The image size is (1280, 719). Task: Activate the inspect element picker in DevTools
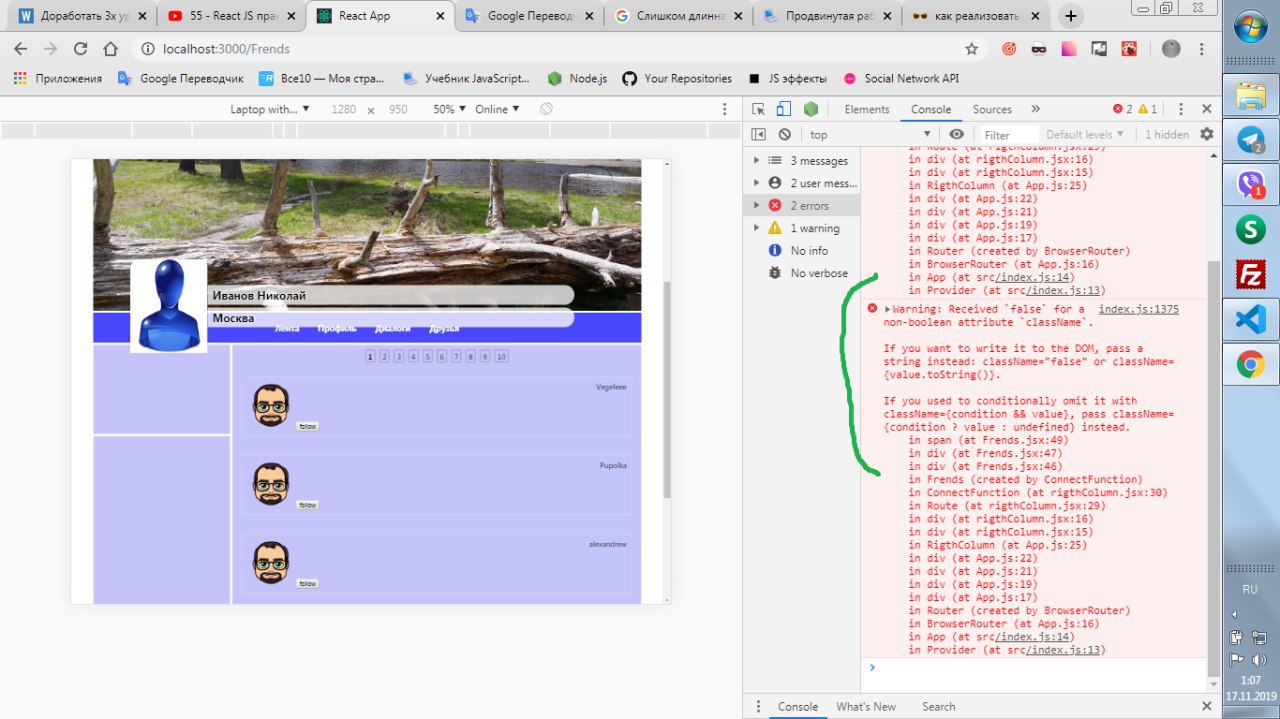pyautogui.click(x=759, y=110)
